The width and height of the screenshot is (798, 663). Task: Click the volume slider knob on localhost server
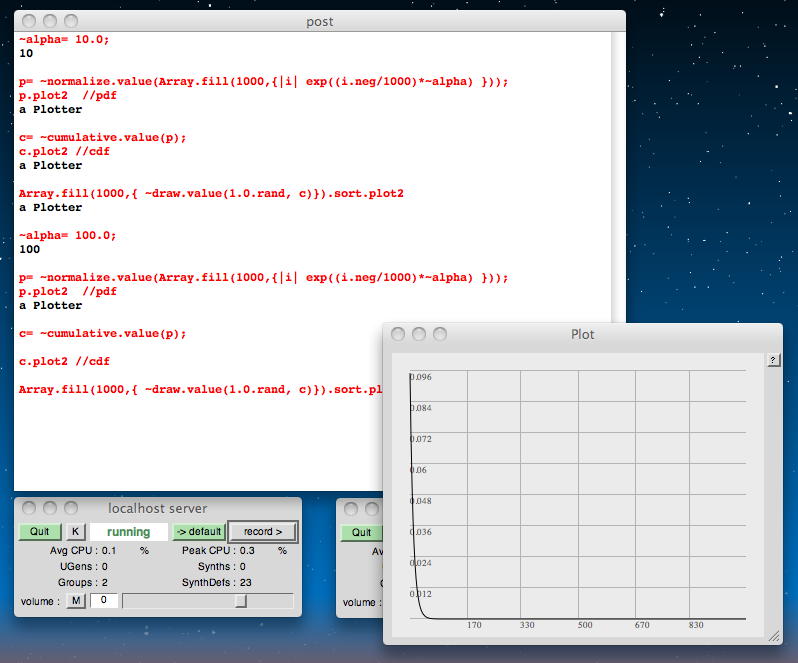(241, 601)
